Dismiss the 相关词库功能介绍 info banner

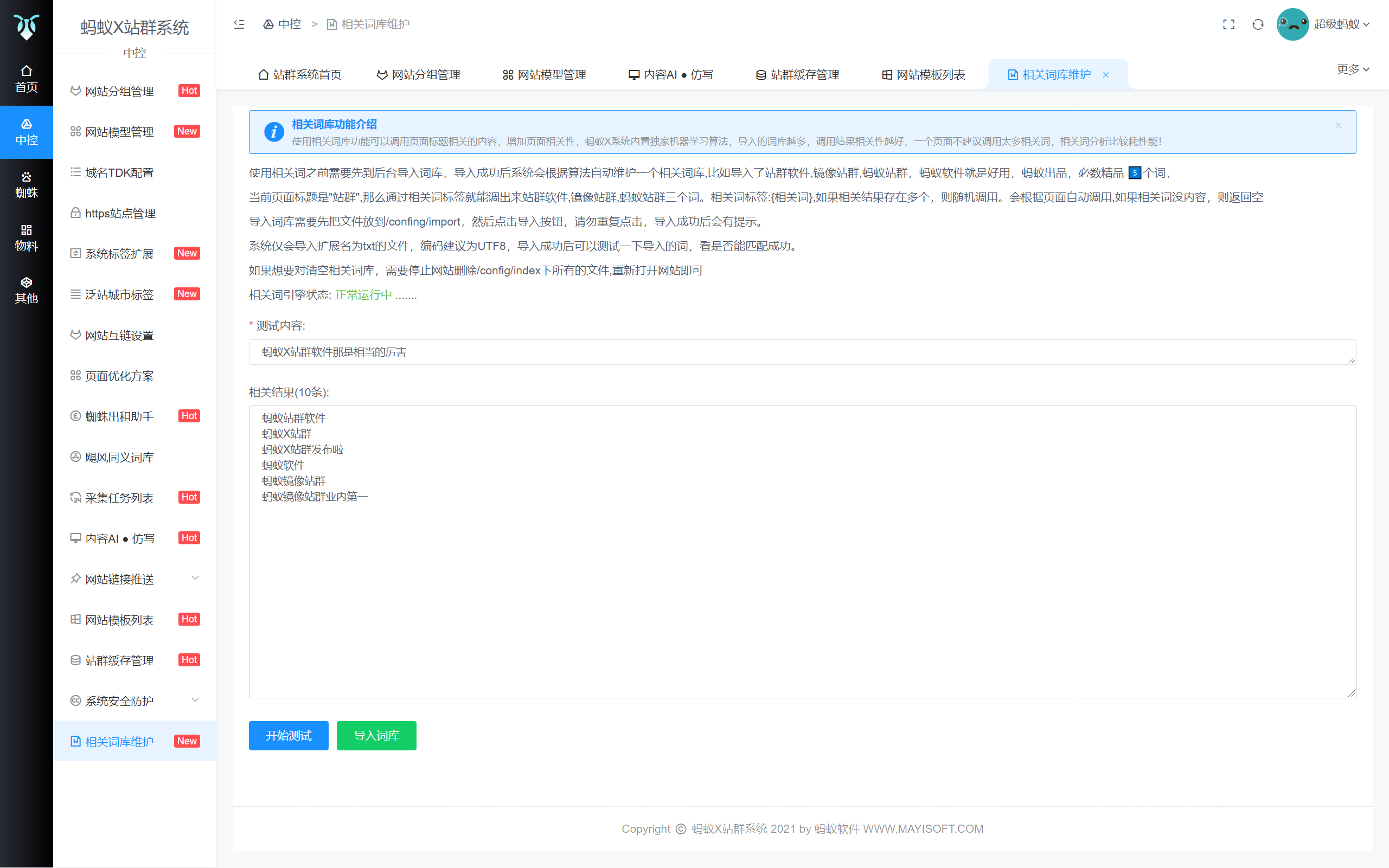pyautogui.click(x=1338, y=125)
